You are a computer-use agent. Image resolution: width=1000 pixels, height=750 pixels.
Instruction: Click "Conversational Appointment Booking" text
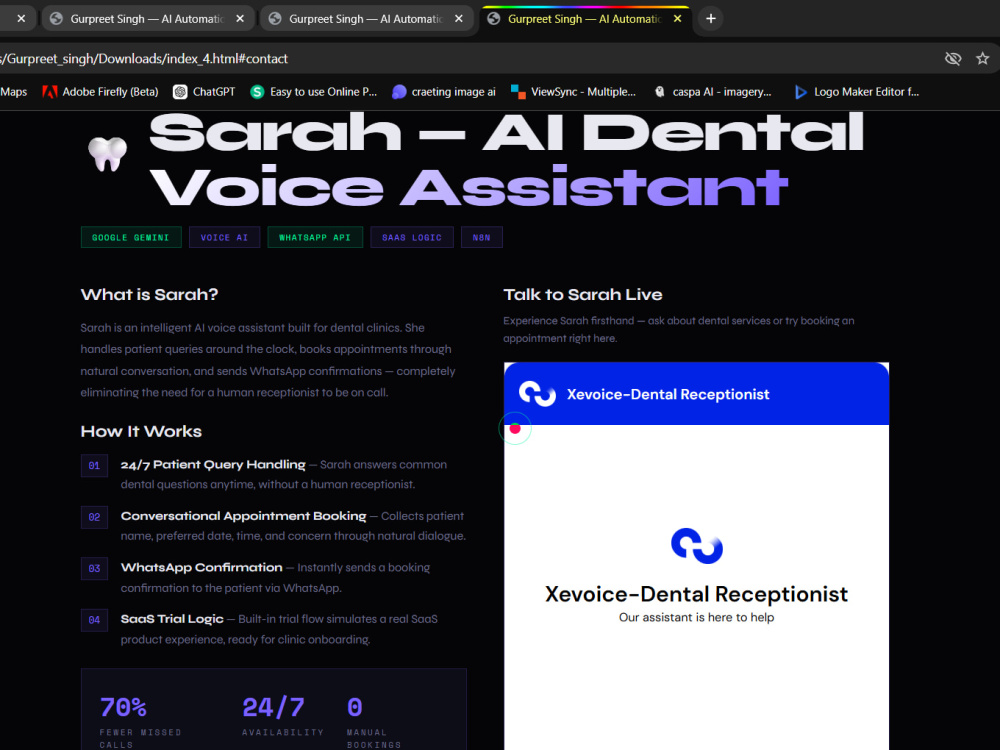point(244,516)
